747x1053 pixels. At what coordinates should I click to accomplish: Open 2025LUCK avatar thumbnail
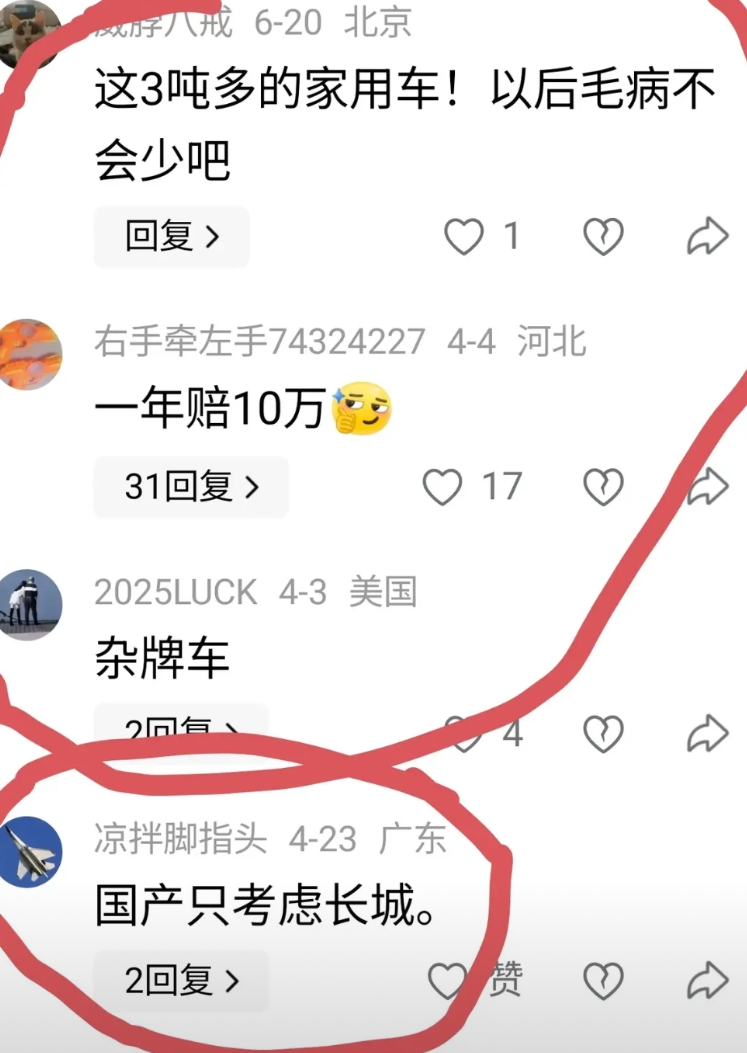[x=30, y=604]
